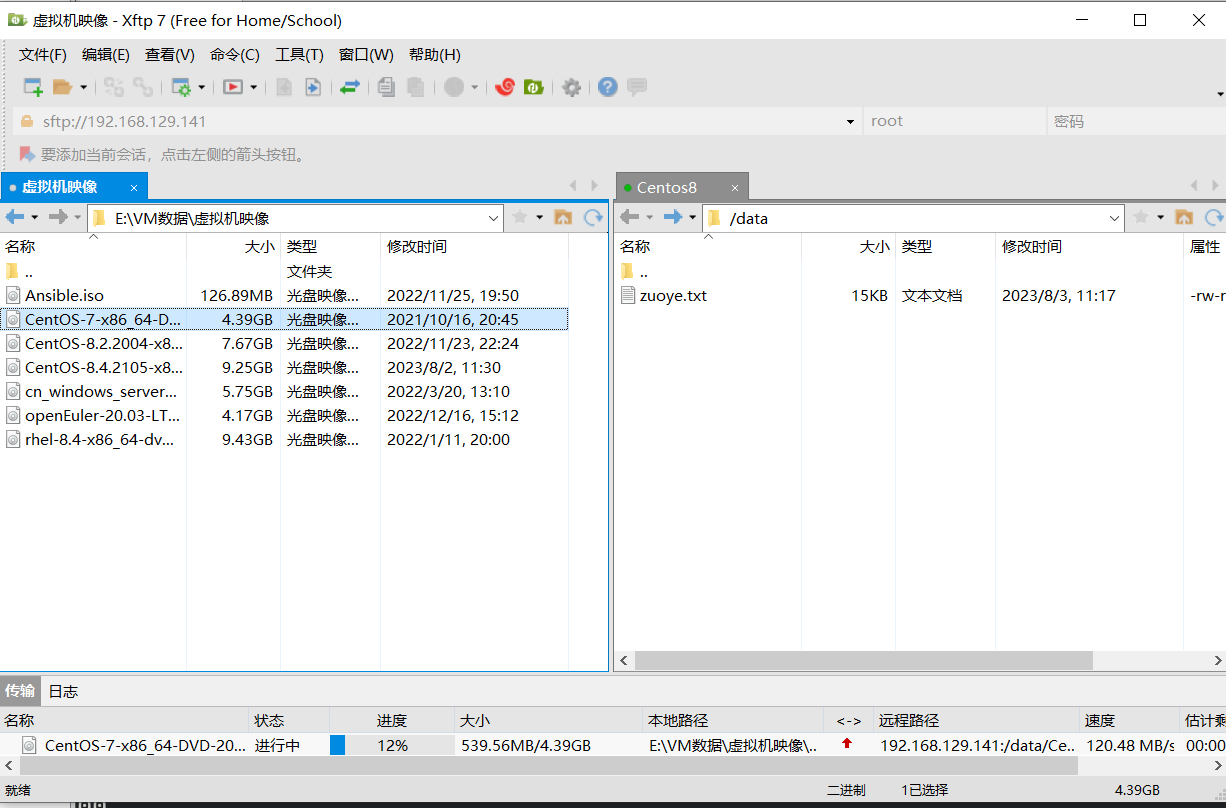This screenshot has height=808, width=1226.
Task: Click the root username field
Action: click(953, 121)
